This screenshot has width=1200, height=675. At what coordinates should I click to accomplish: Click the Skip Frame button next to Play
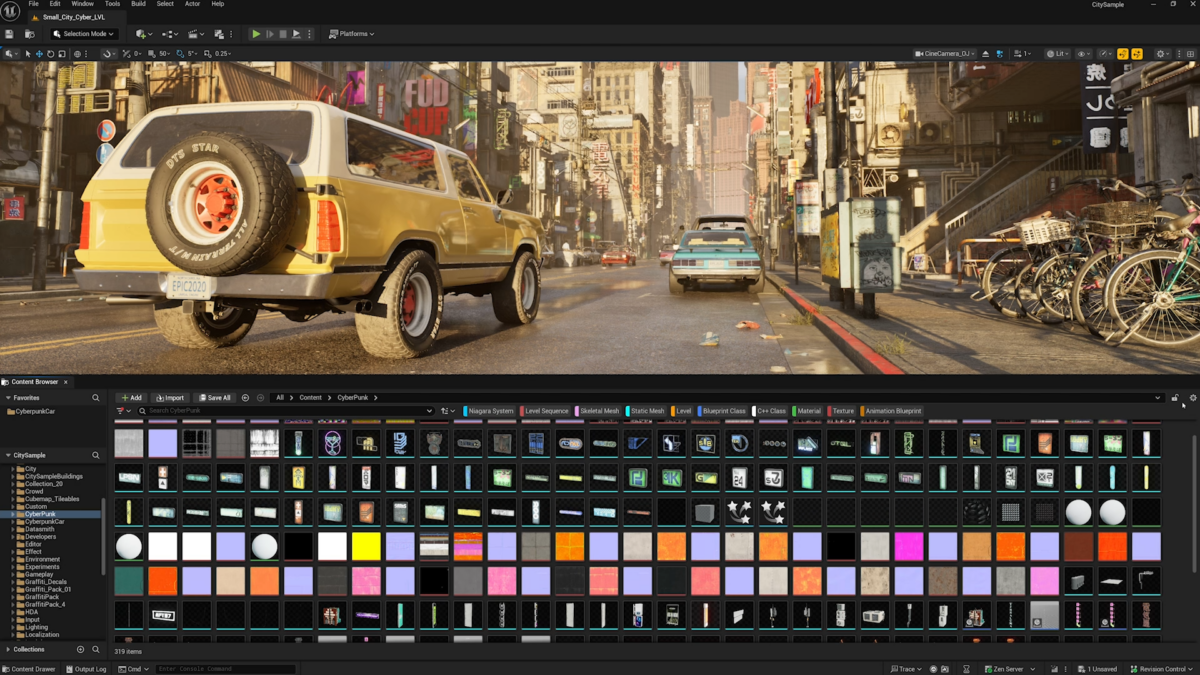point(270,34)
